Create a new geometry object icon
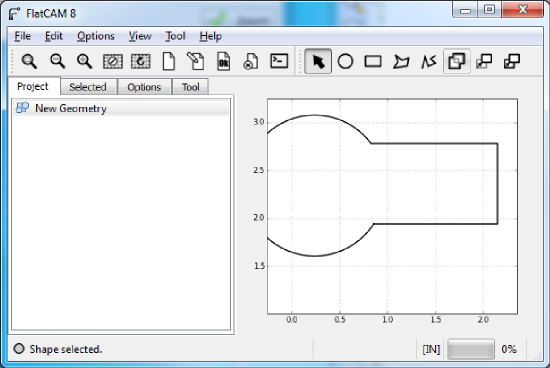Image resolution: width=550 pixels, height=368 pixels. click(x=169, y=61)
